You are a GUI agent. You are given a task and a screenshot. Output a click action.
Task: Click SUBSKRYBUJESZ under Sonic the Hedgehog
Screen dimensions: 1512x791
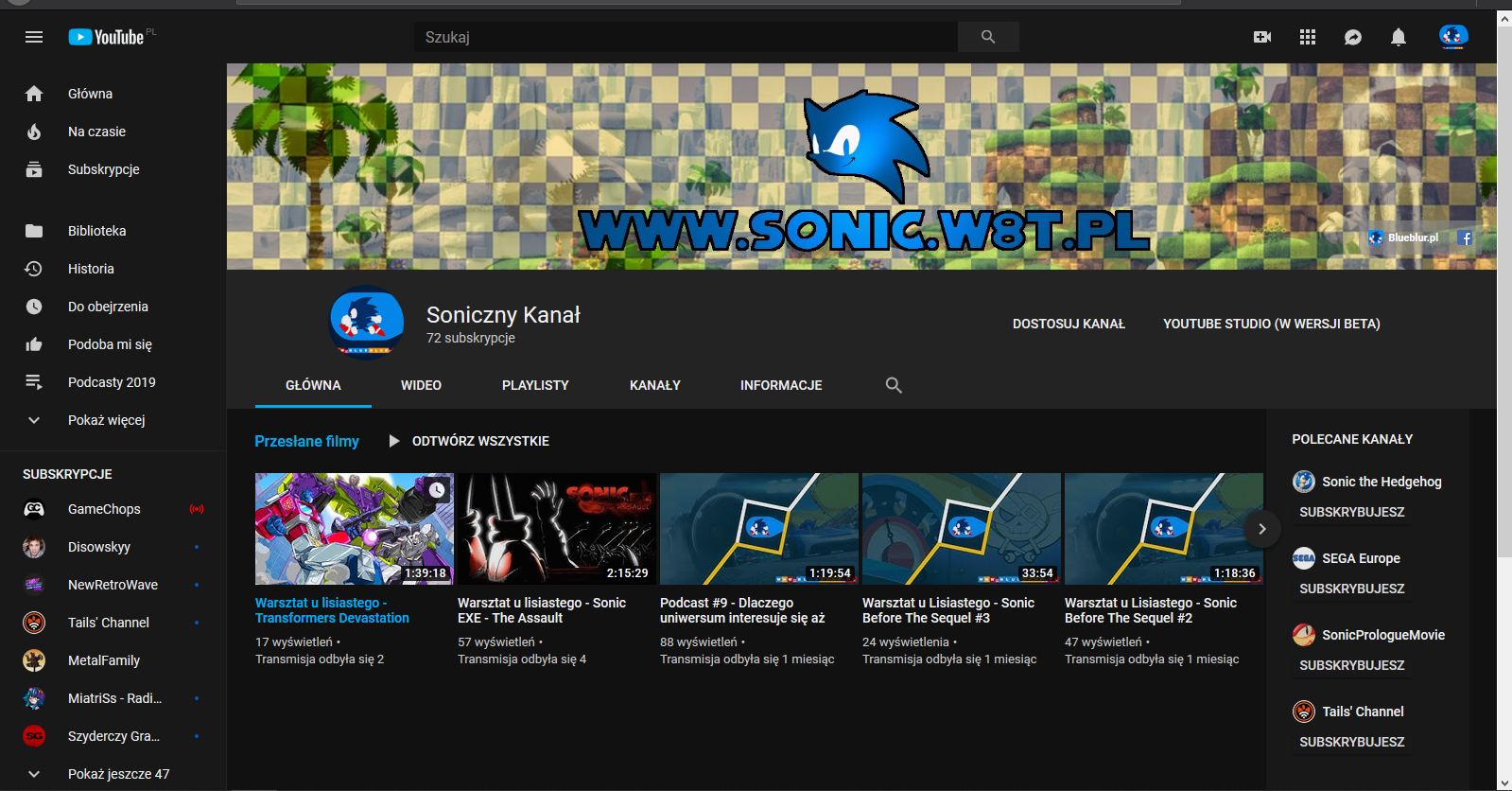tap(1352, 512)
